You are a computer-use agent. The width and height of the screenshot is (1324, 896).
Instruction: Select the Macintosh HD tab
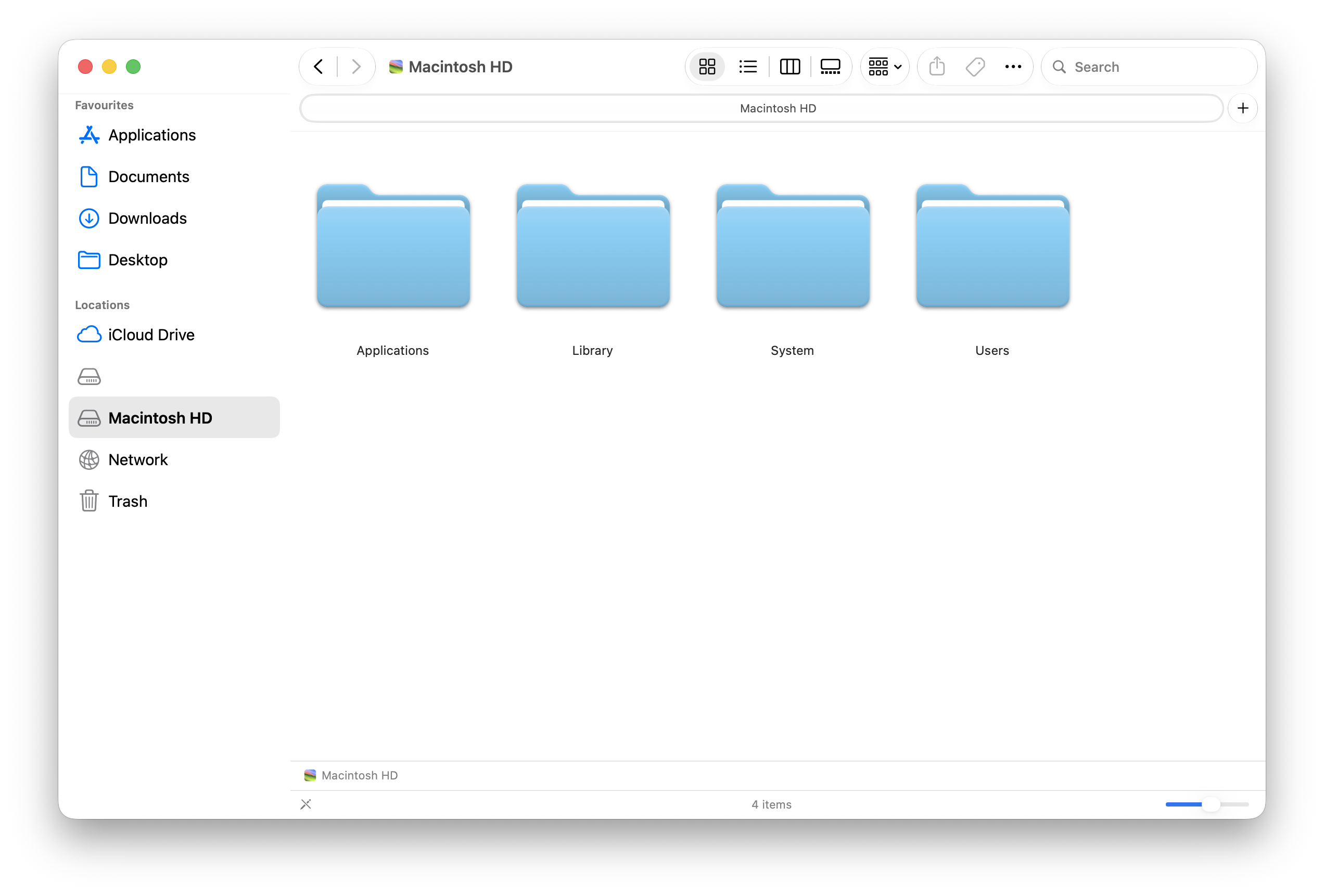tap(761, 108)
